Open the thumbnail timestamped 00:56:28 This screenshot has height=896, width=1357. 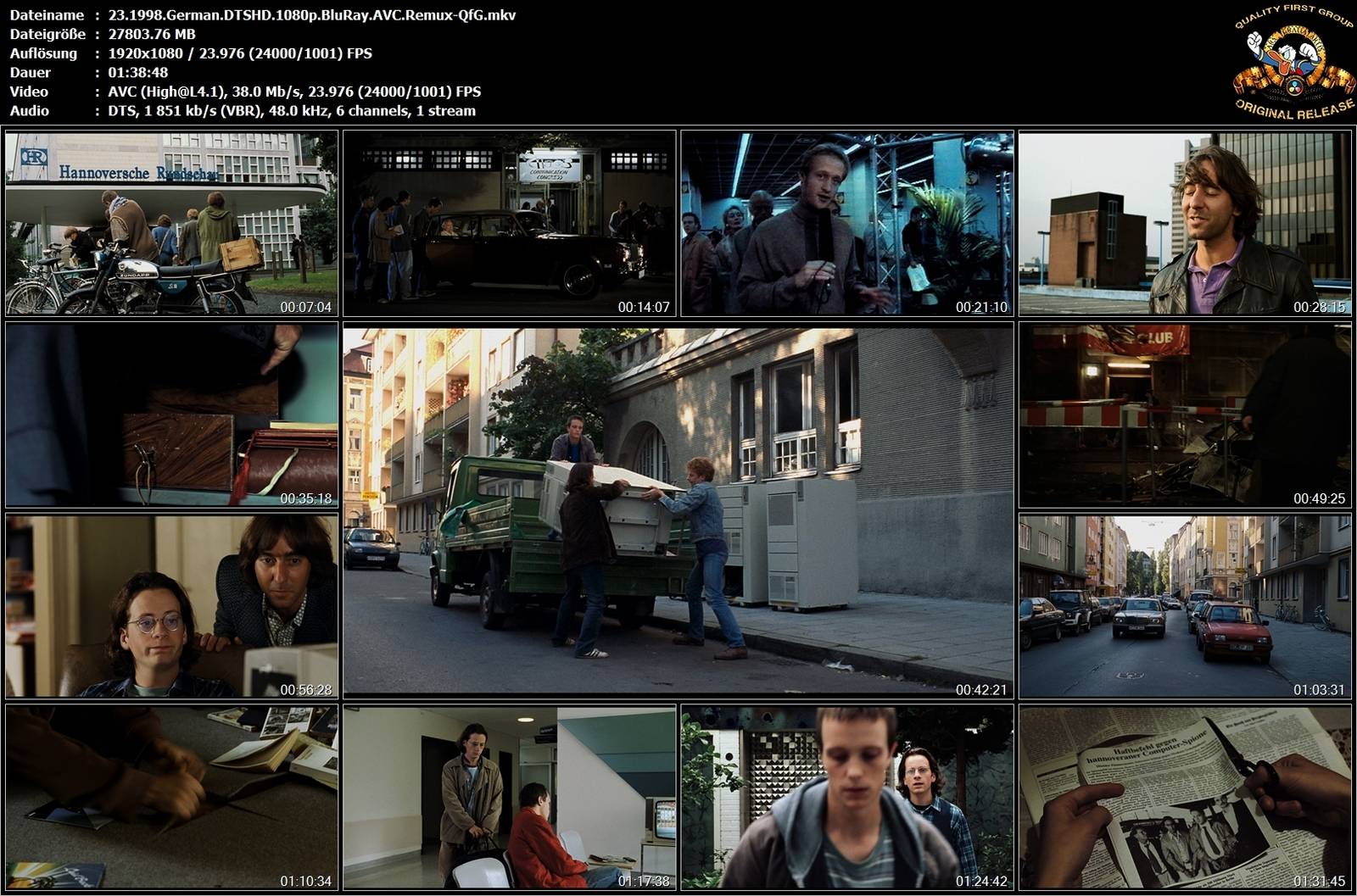tap(171, 607)
